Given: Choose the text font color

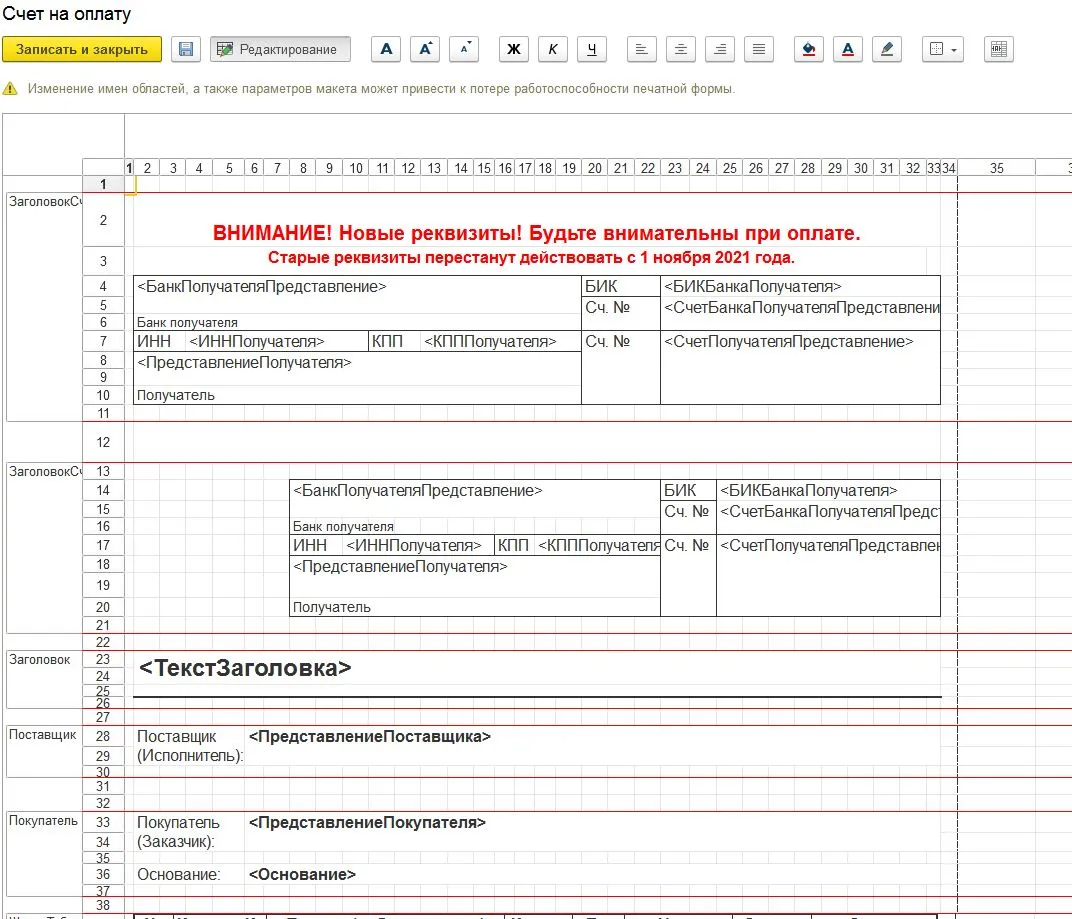Looking at the screenshot, I should (x=848, y=49).
